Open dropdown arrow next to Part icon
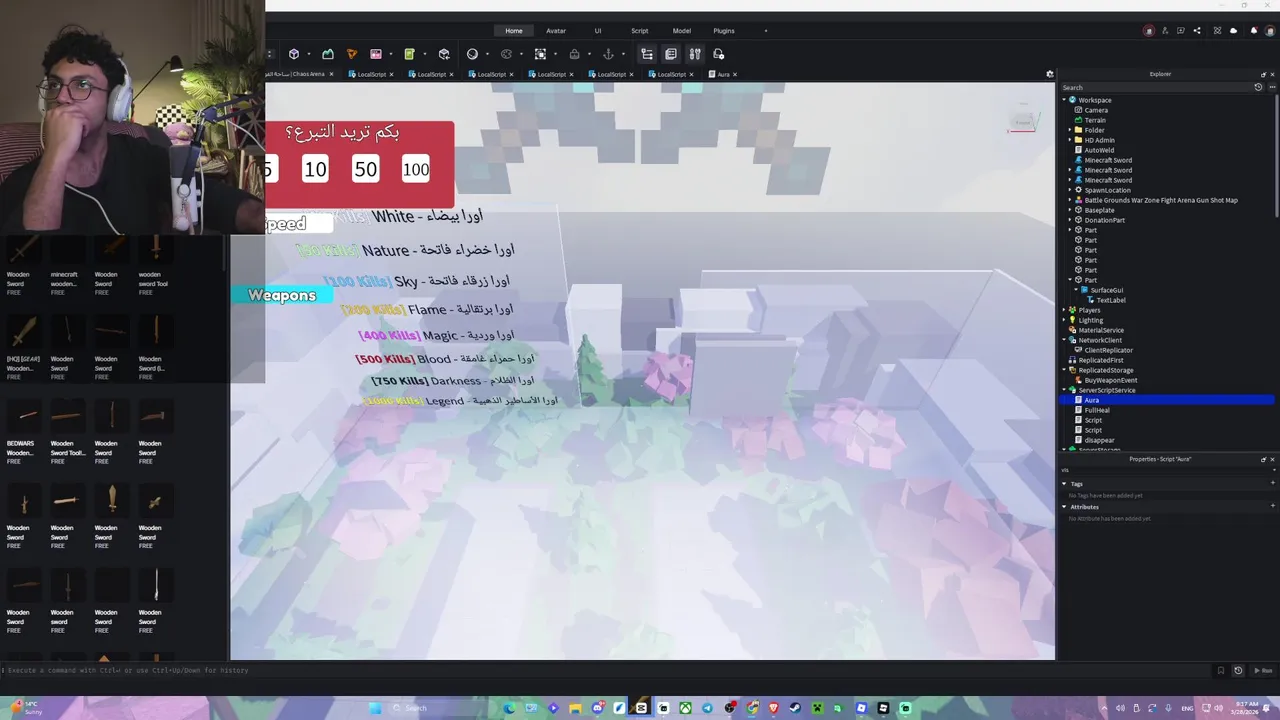The width and height of the screenshot is (1280, 720). (x=308, y=54)
